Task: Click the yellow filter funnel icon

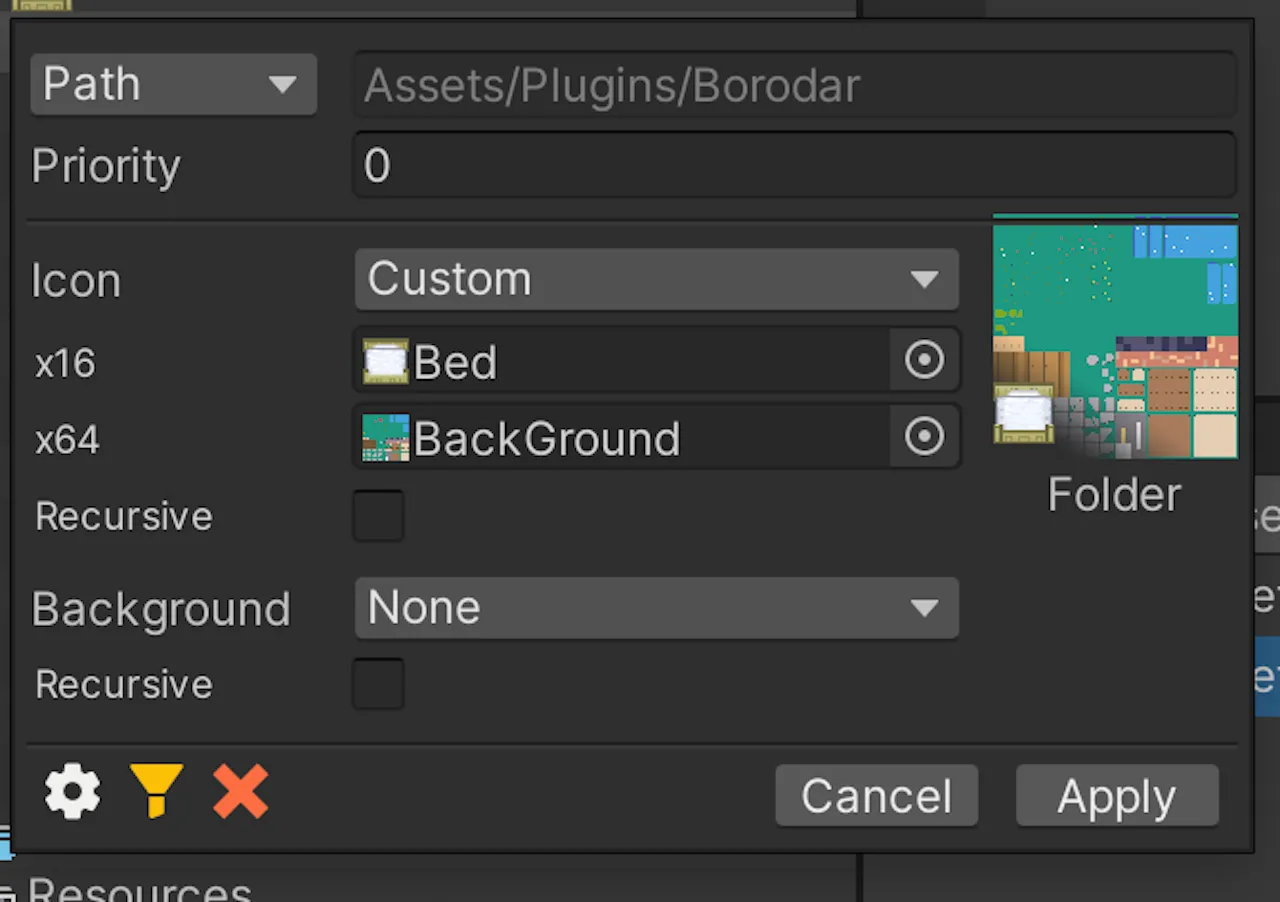Action: [x=157, y=791]
